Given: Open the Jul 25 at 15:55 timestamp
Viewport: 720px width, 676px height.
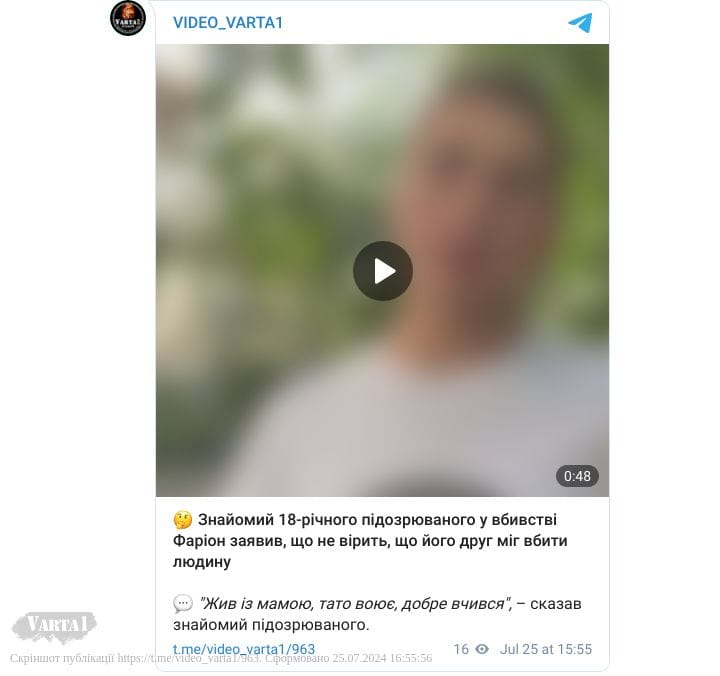Looking at the screenshot, I should [x=546, y=649].
